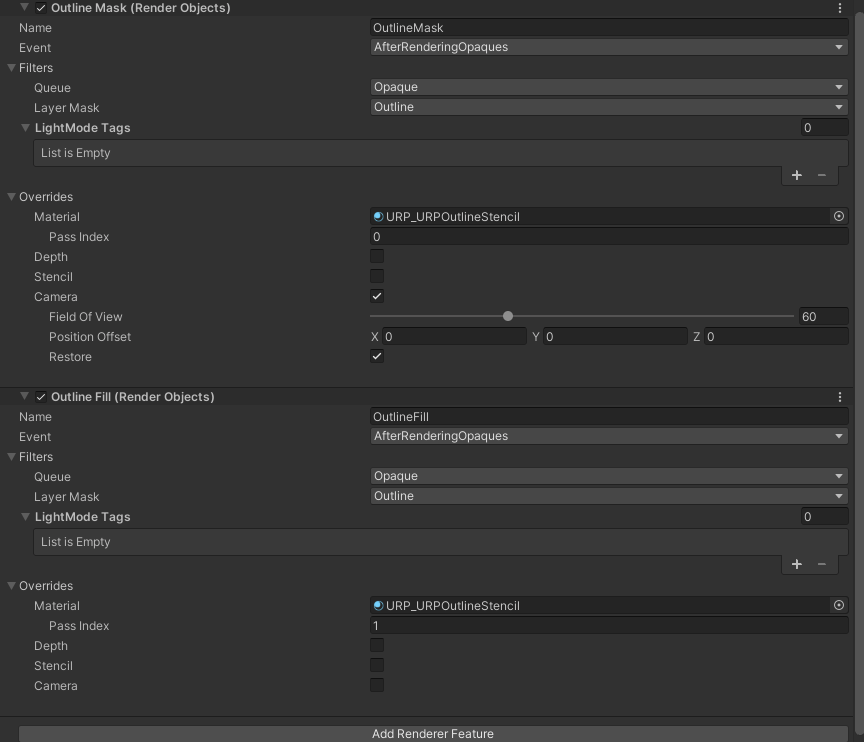Click the Pass Index field in Outline Fill
Screen dimensions: 864x742
point(608,626)
